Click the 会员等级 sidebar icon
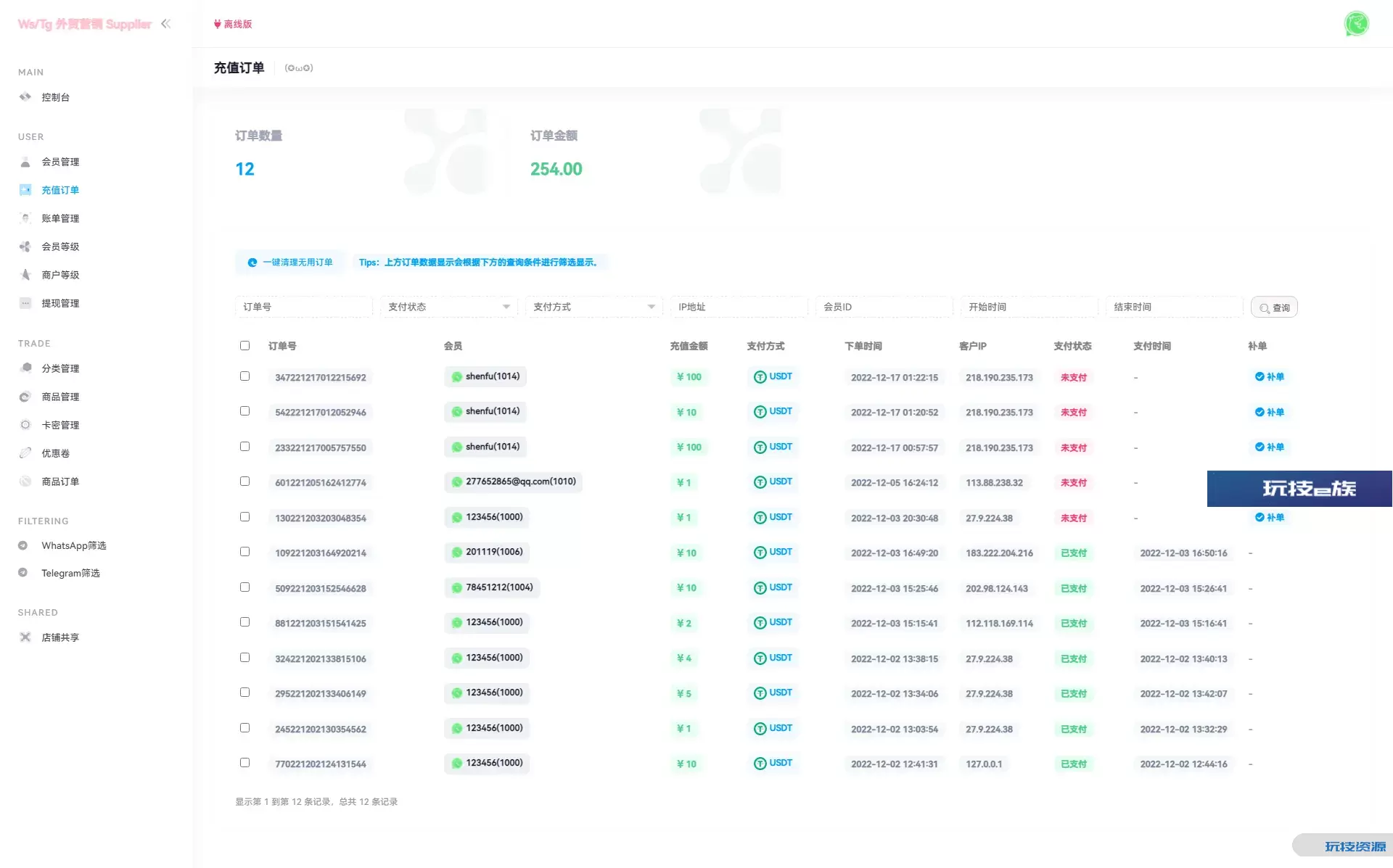Viewport: 1393px width, 868px height. click(x=25, y=247)
